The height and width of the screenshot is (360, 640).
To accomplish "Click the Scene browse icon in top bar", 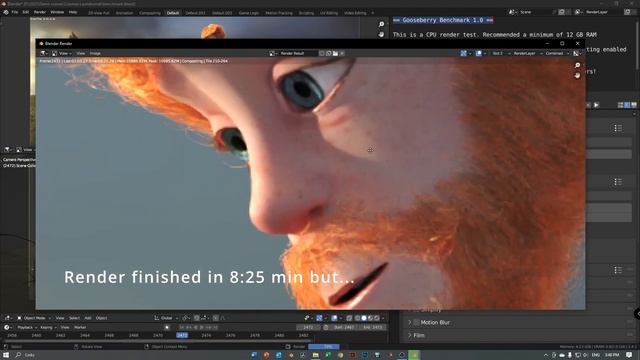I will pos(512,12).
